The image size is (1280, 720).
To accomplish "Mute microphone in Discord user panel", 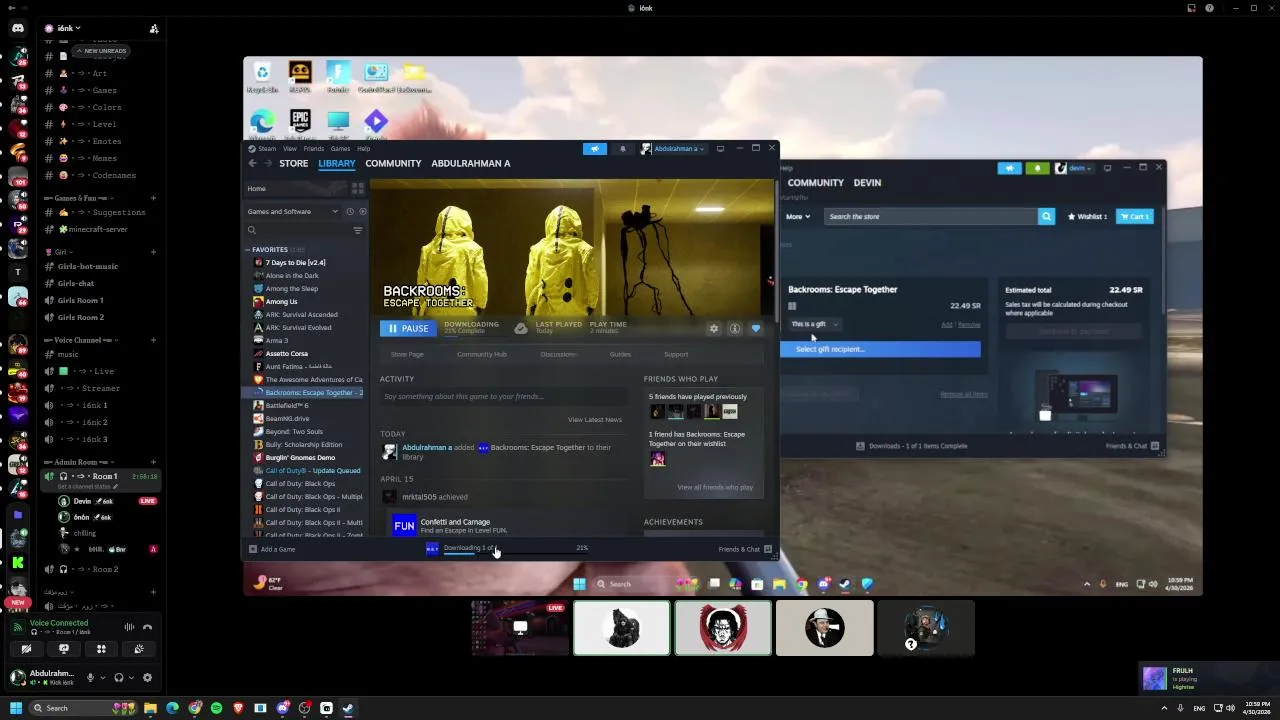I will tap(90, 677).
